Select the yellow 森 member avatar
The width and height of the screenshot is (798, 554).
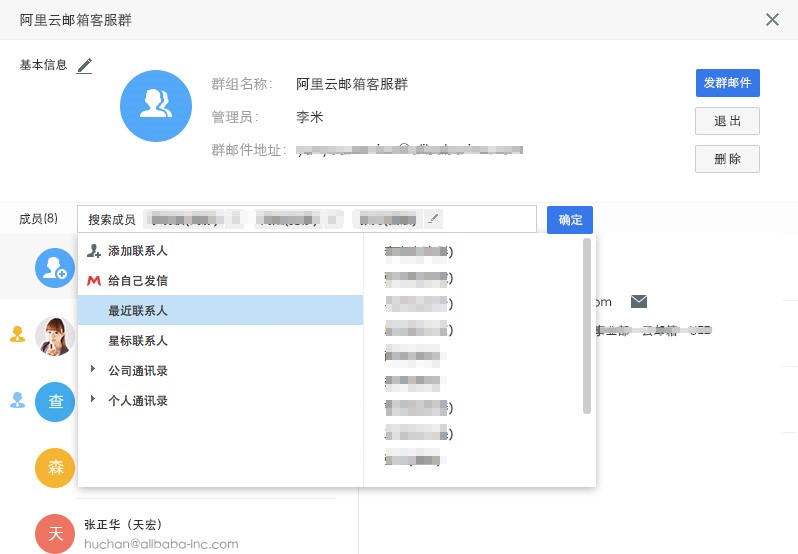pos(55,468)
